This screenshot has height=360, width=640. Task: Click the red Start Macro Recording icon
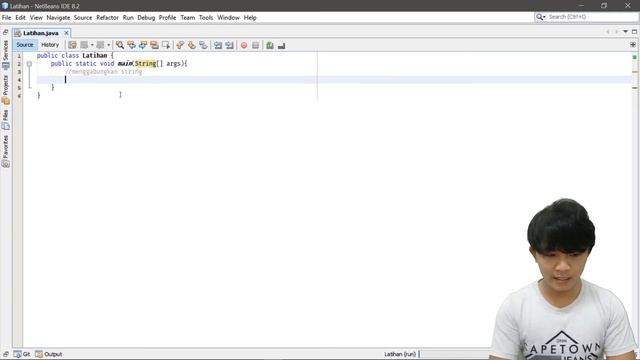(244, 45)
